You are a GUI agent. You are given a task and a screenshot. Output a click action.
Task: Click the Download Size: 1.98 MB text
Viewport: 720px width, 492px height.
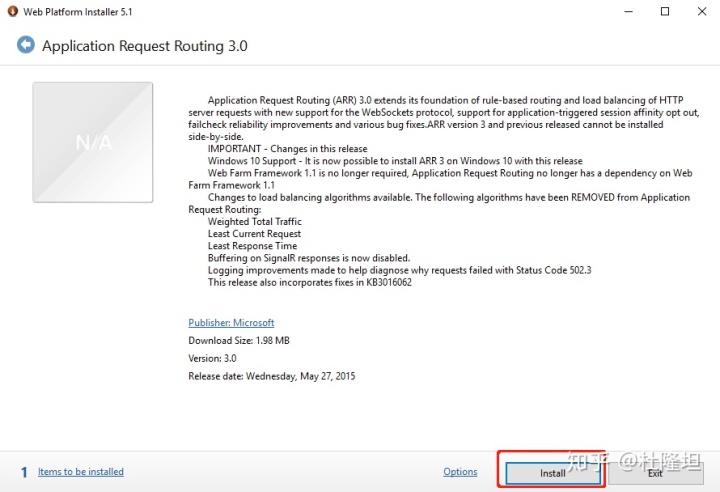(239, 340)
